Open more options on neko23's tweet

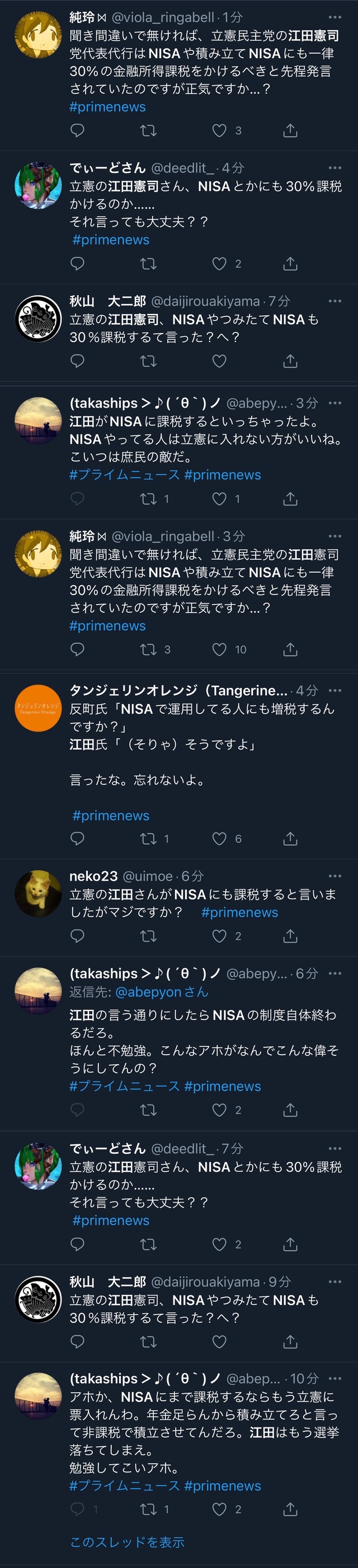[x=335, y=876]
